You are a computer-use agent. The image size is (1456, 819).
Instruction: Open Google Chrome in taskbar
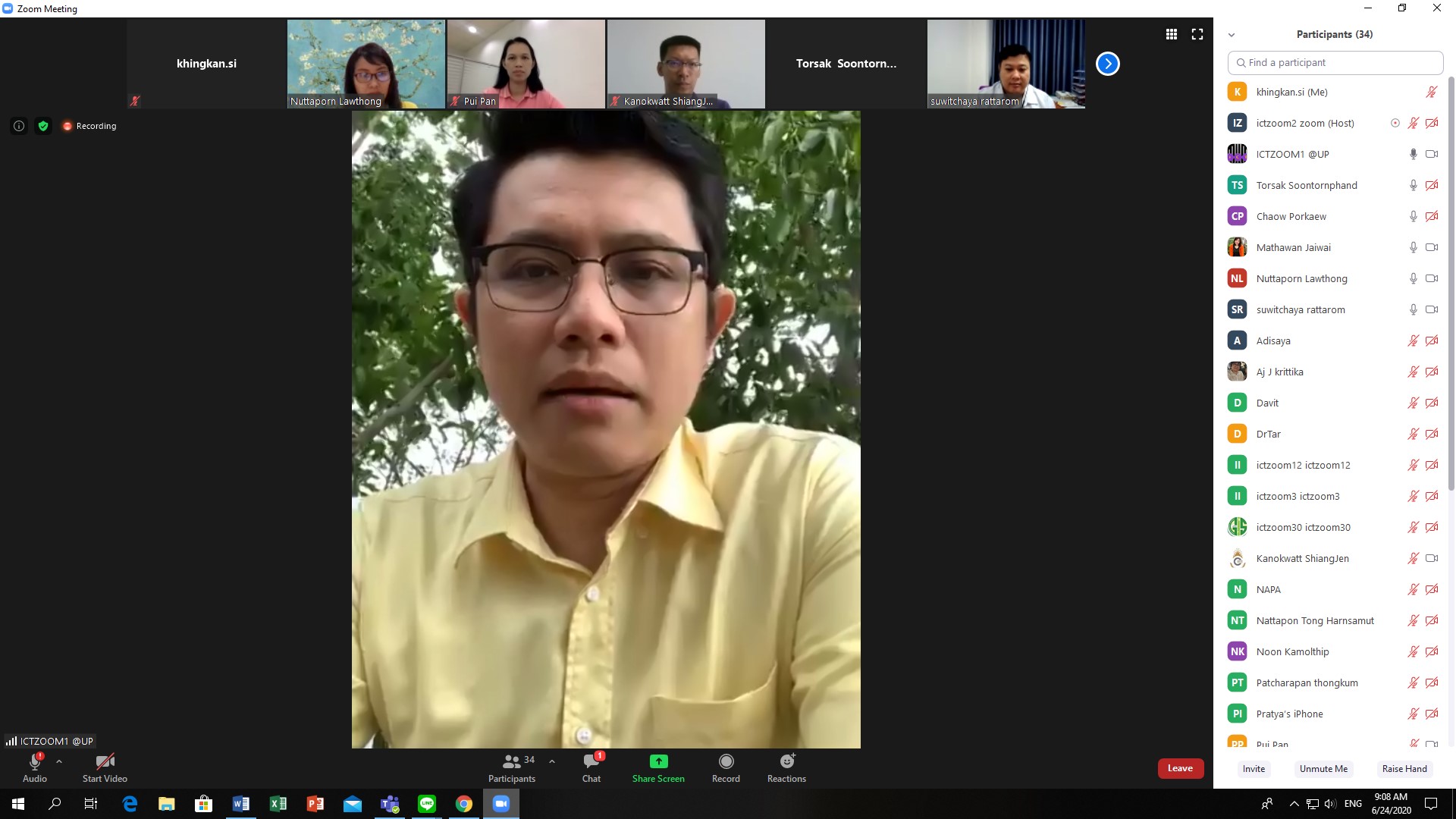tap(464, 804)
